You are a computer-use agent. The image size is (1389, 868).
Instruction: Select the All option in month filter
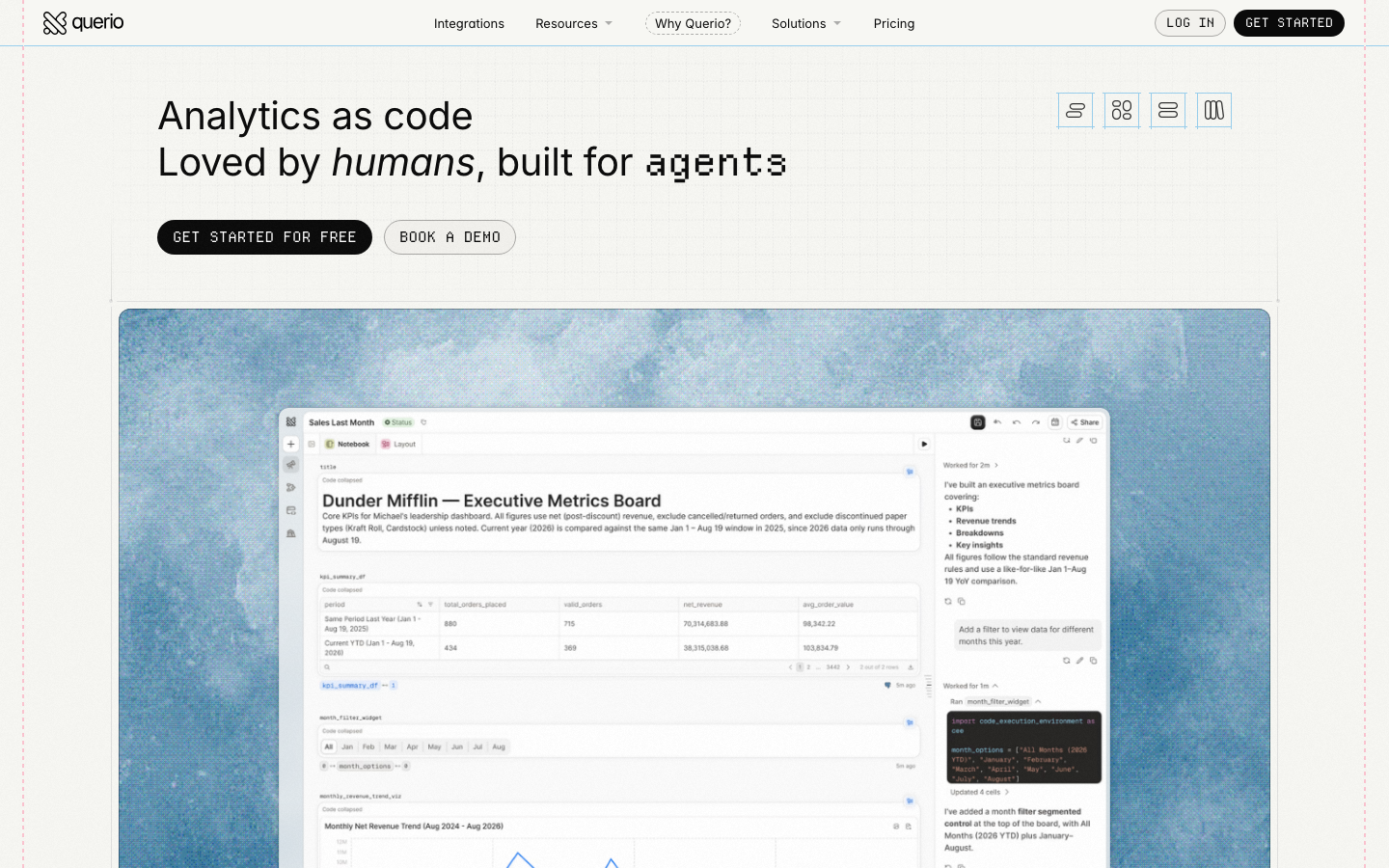pyautogui.click(x=329, y=746)
